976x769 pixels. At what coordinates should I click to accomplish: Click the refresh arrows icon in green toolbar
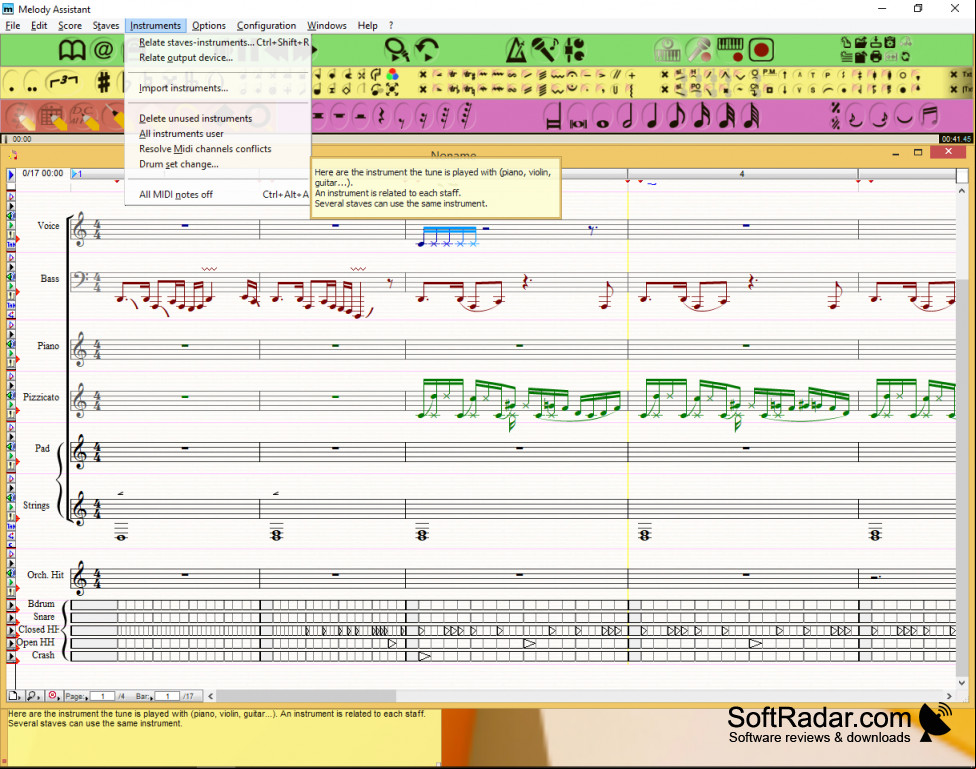coord(906,57)
